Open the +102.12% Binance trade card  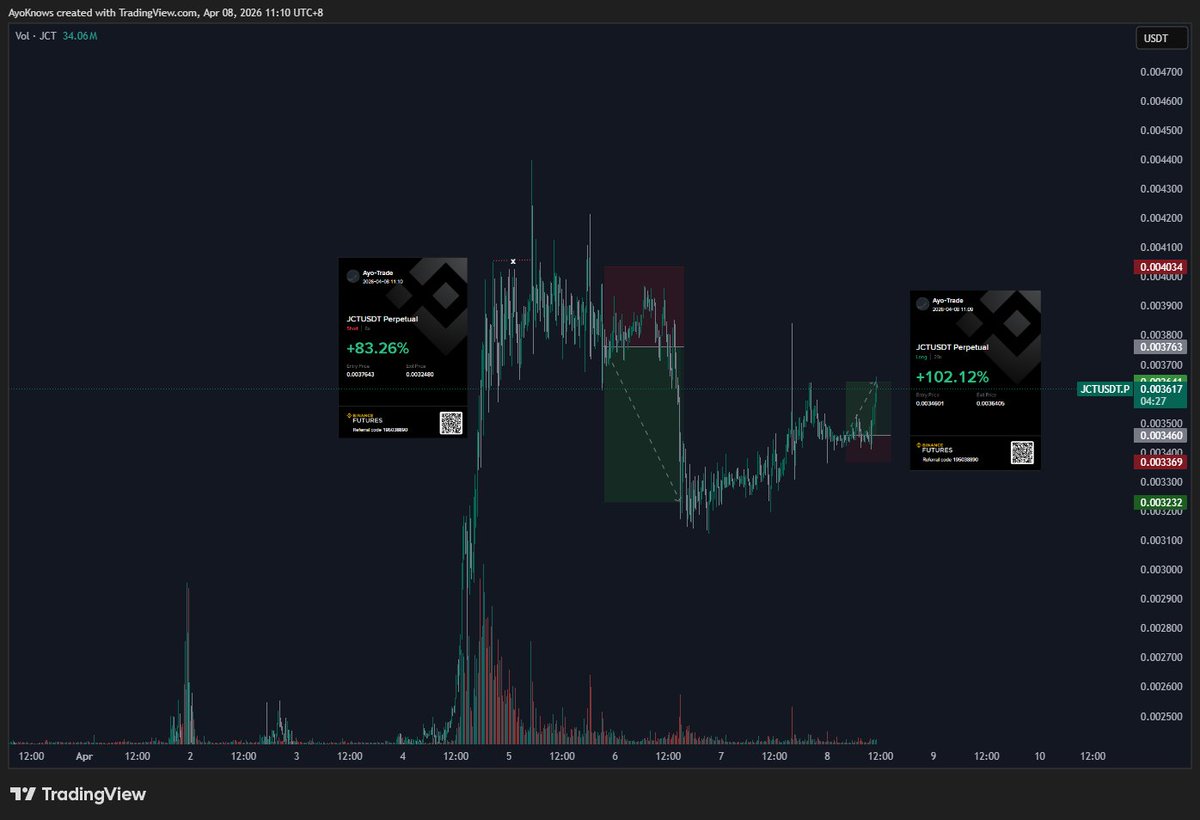(x=975, y=380)
